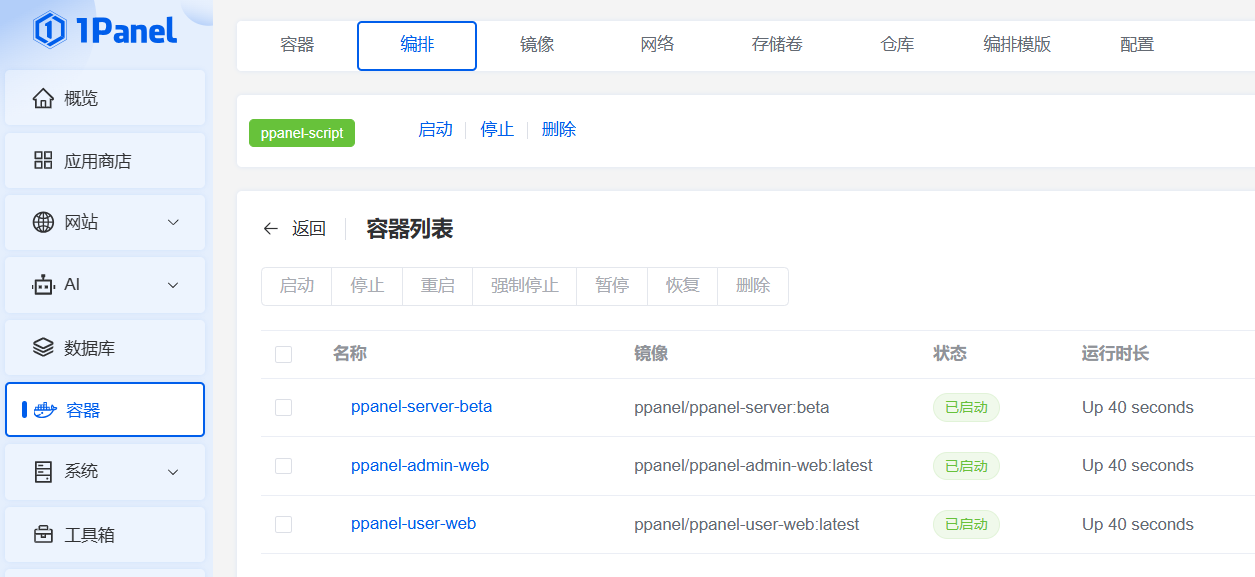Go to the 网络 tab

pos(657,45)
